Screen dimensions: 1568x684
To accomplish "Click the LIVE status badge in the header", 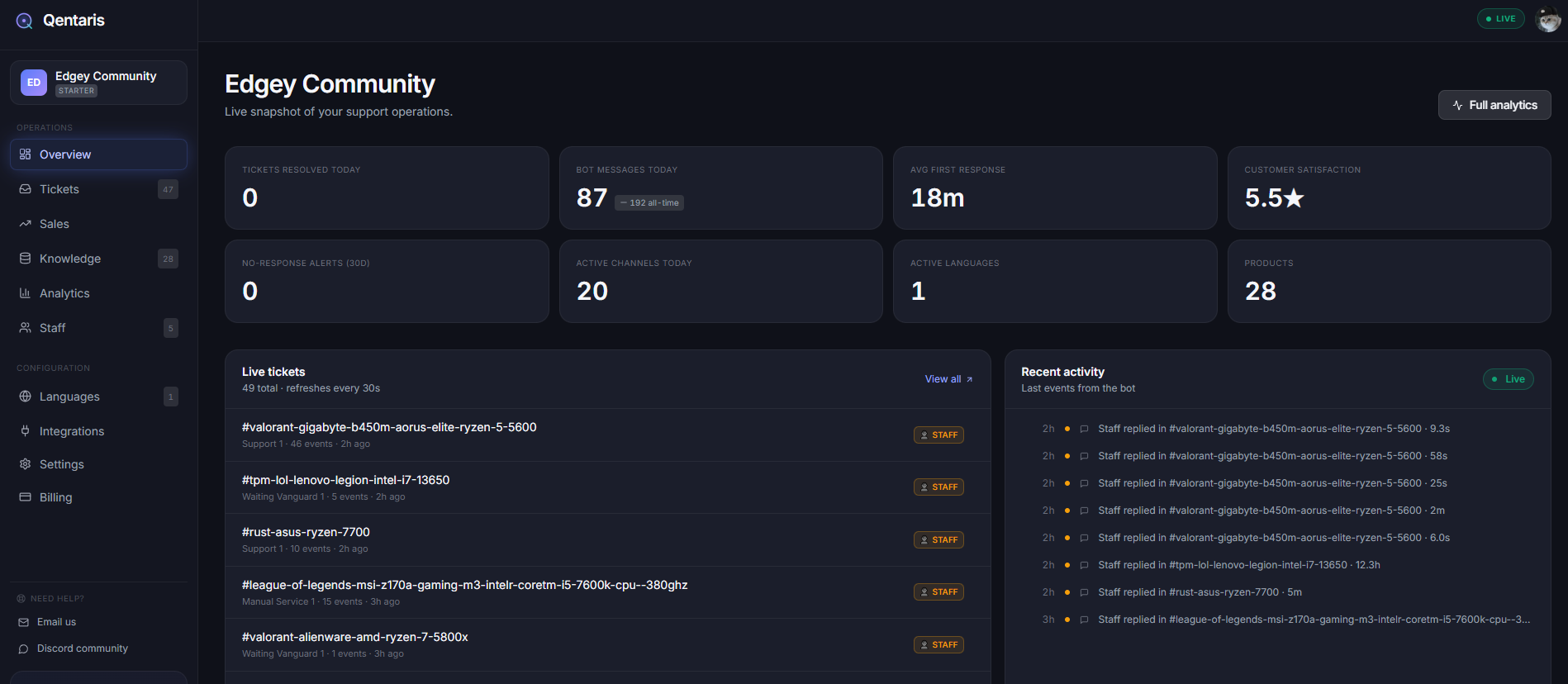I will pos(1500,19).
